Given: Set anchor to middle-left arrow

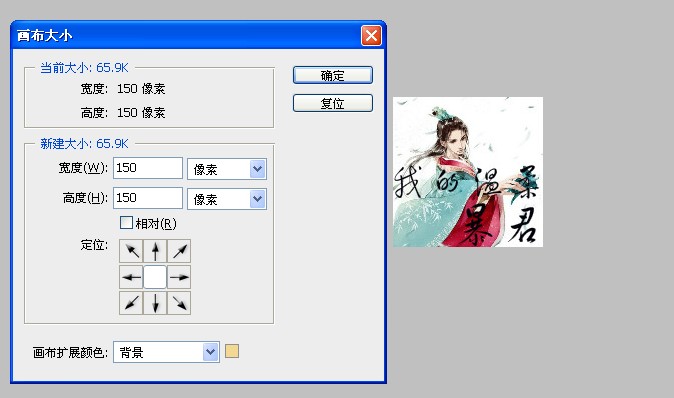Looking at the screenshot, I should (131, 277).
